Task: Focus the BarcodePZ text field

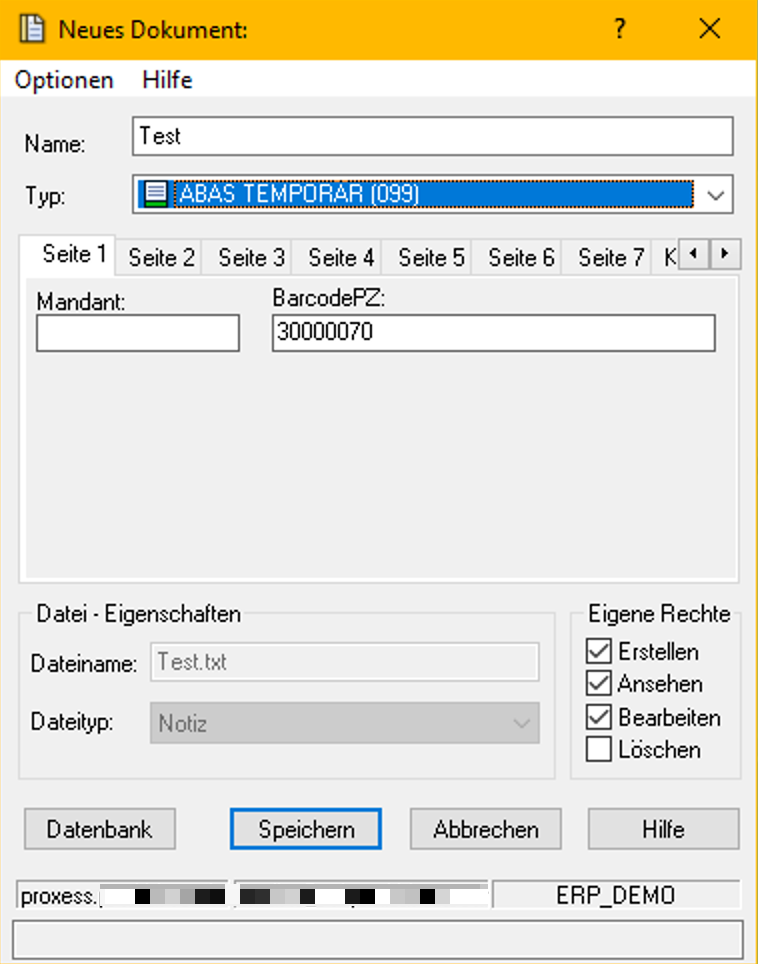Action: pos(493,333)
